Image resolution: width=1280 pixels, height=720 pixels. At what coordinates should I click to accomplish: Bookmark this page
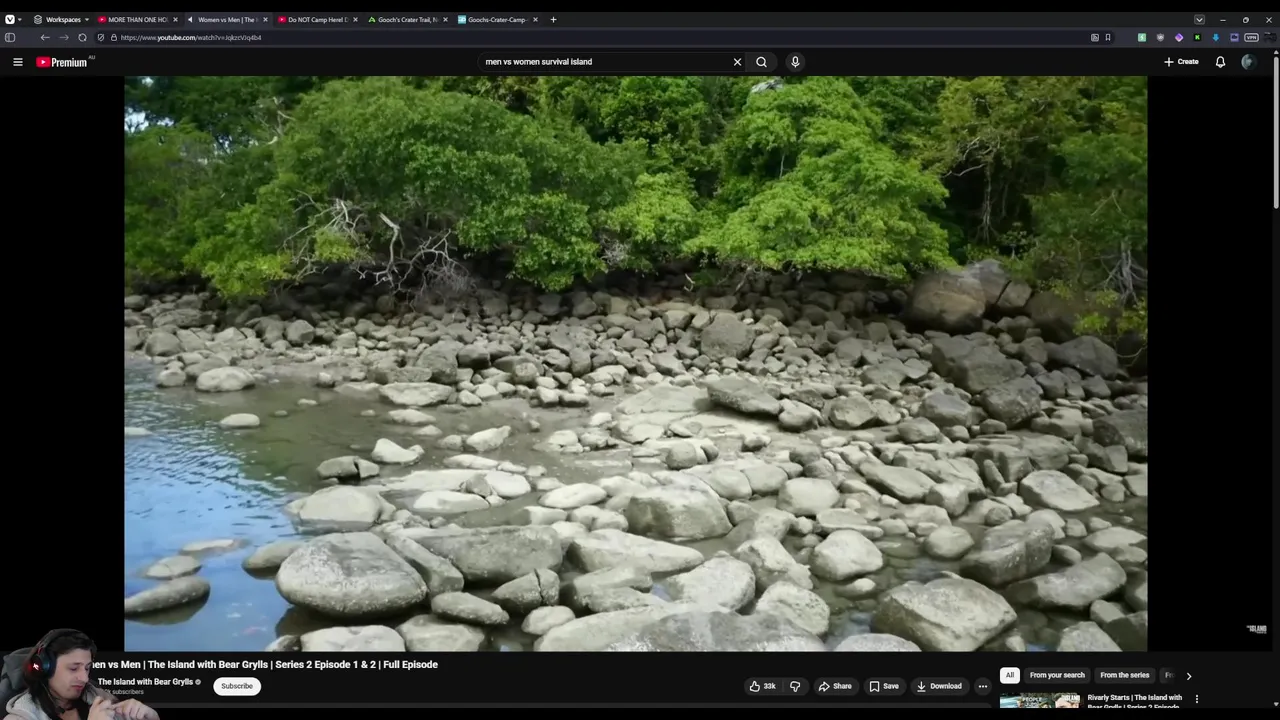click(x=1108, y=38)
